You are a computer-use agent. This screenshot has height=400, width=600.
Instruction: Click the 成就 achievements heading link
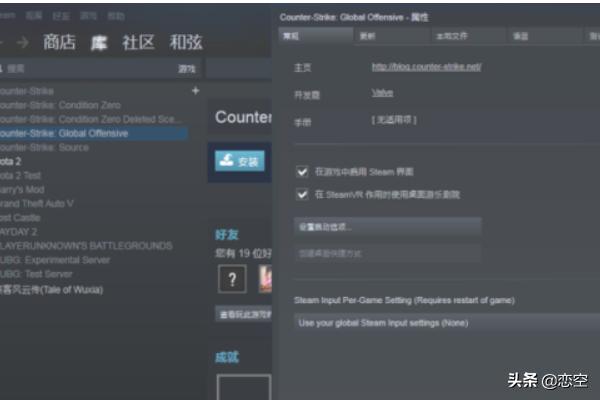[x=227, y=357]
